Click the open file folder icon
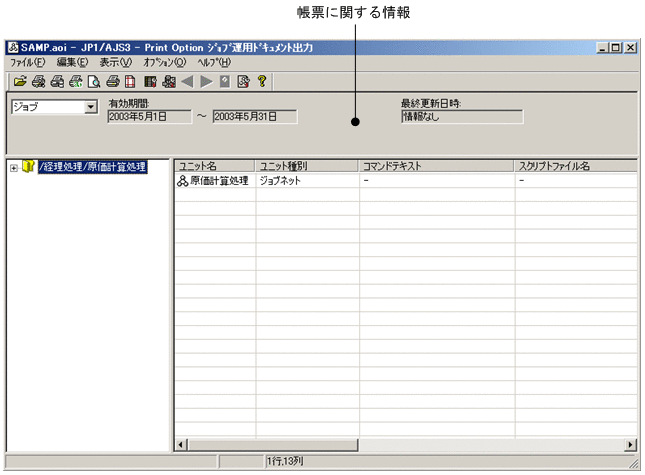Image resolution: width=645 pixels, height=475 pixels. [x=20, y=81]
